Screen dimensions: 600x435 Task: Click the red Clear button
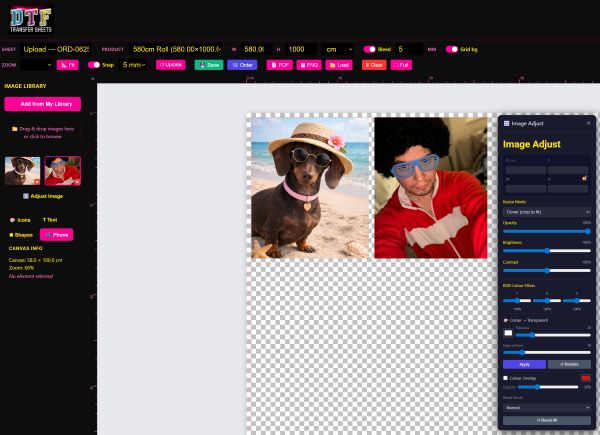pos(373,64)
